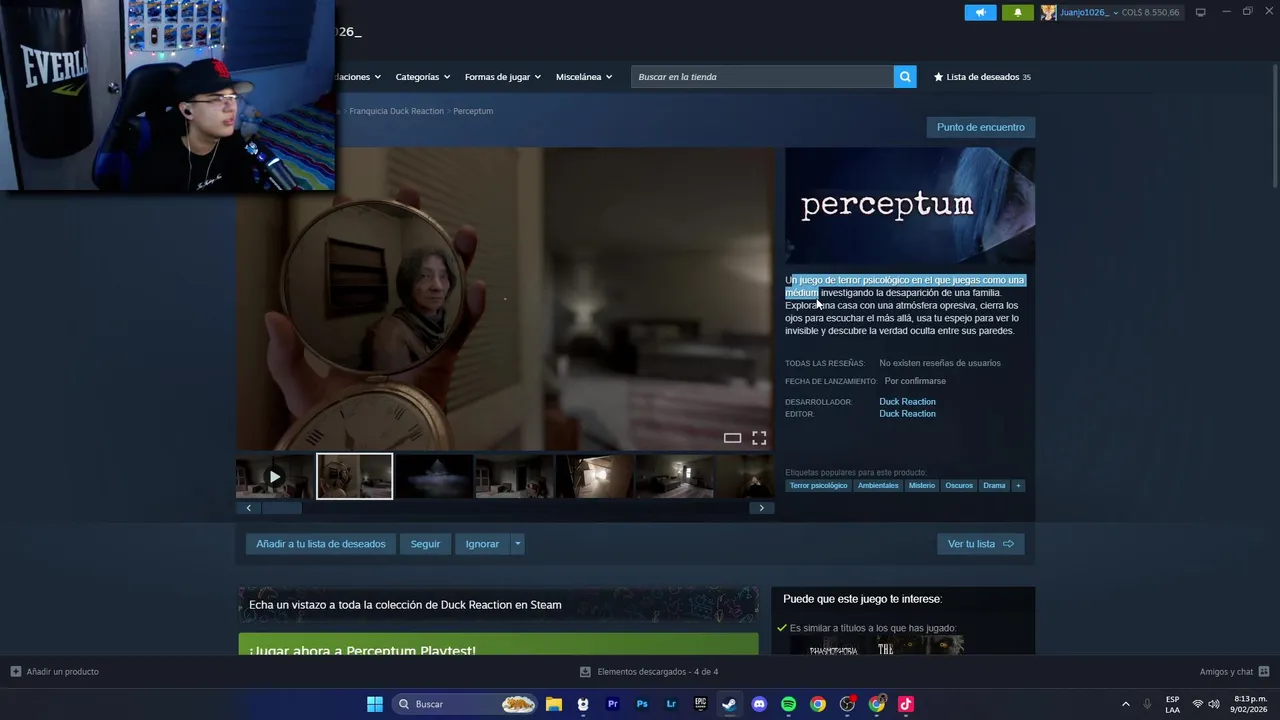The height and width of the screenshot is (720, 1280).
Task: Select the mirror portrait screenshot thumbnail
Action: (355, 477)
